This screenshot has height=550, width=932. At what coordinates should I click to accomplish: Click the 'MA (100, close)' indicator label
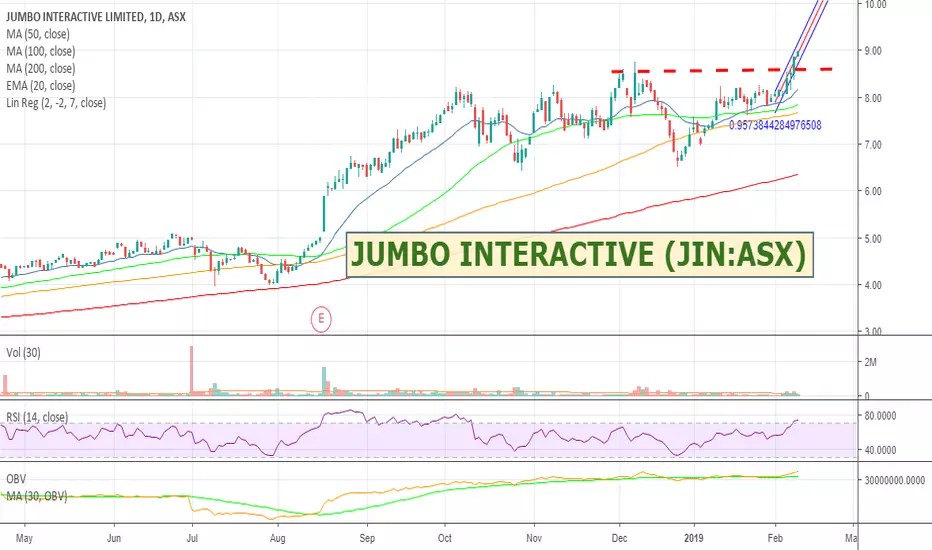click(40, 51)
